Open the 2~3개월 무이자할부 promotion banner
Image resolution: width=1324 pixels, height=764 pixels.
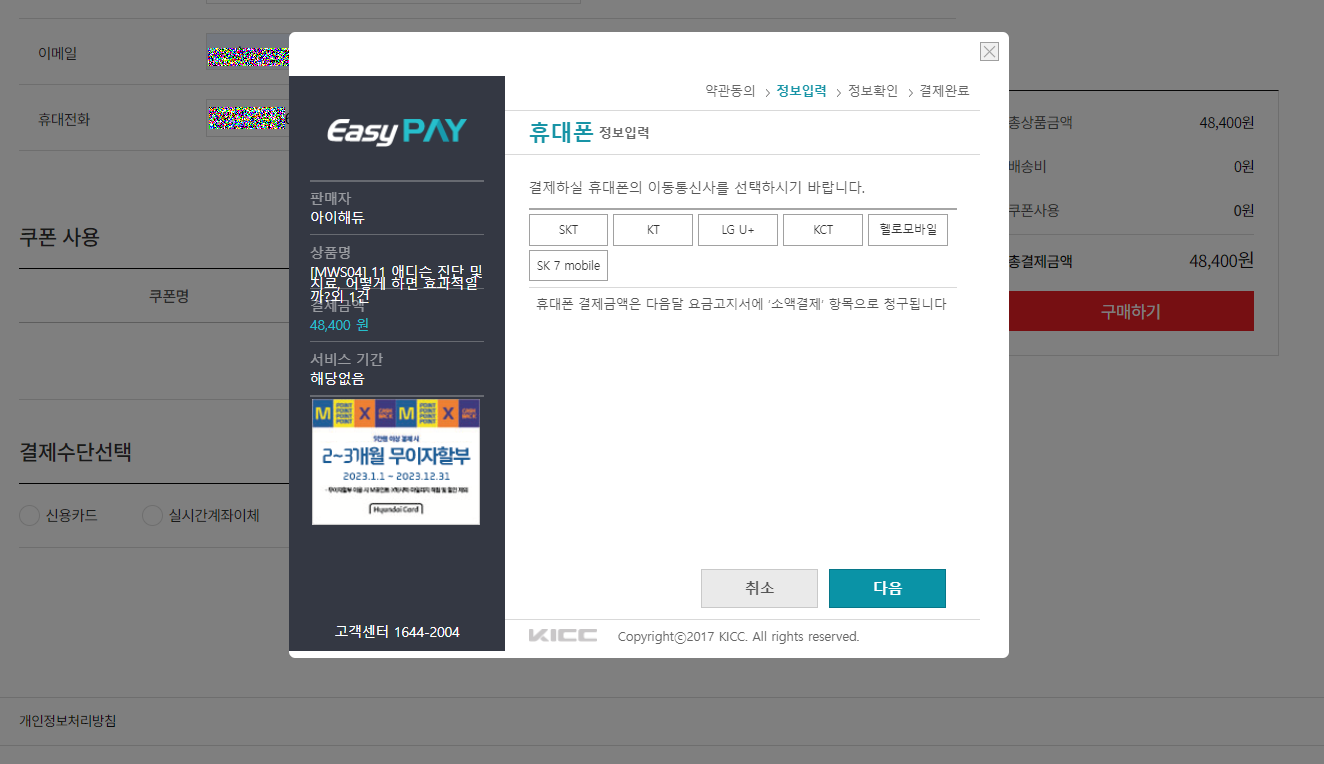[396, 461]
